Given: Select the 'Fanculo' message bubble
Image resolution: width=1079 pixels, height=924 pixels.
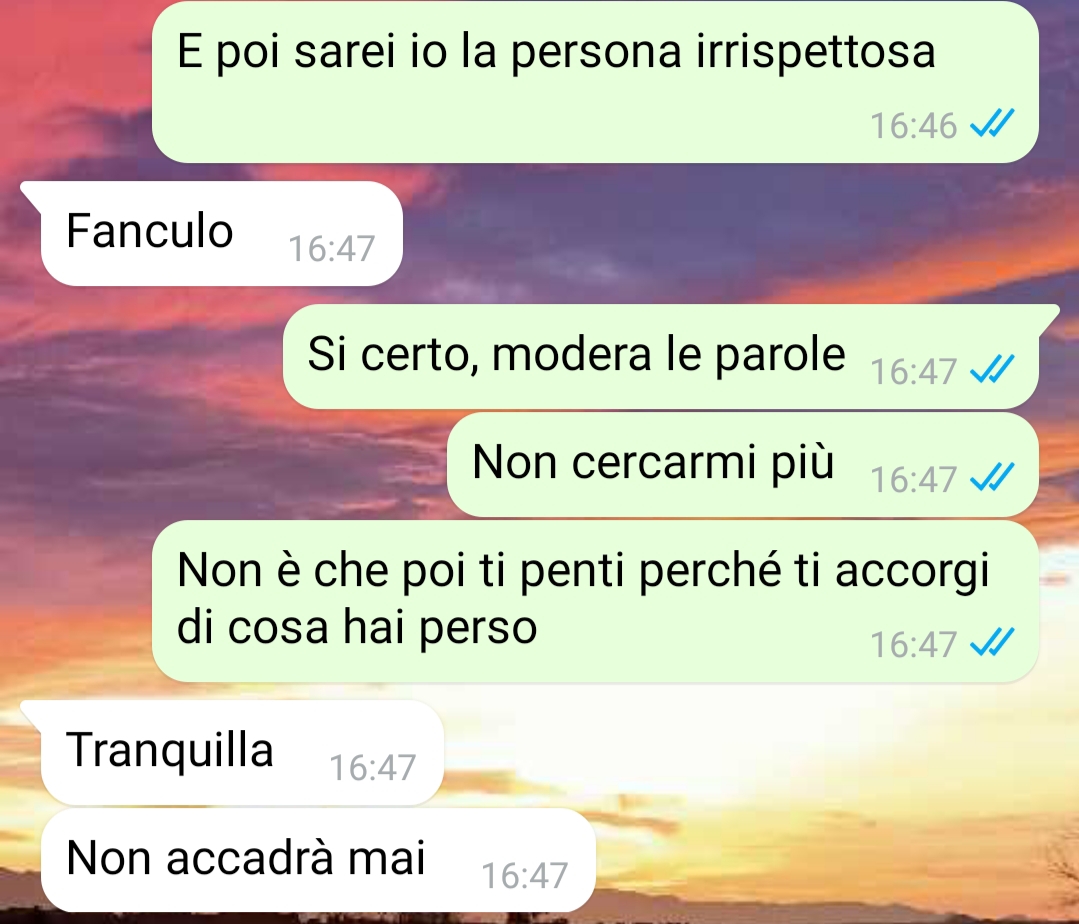Looking at the screenshot, I should [222, 233].
